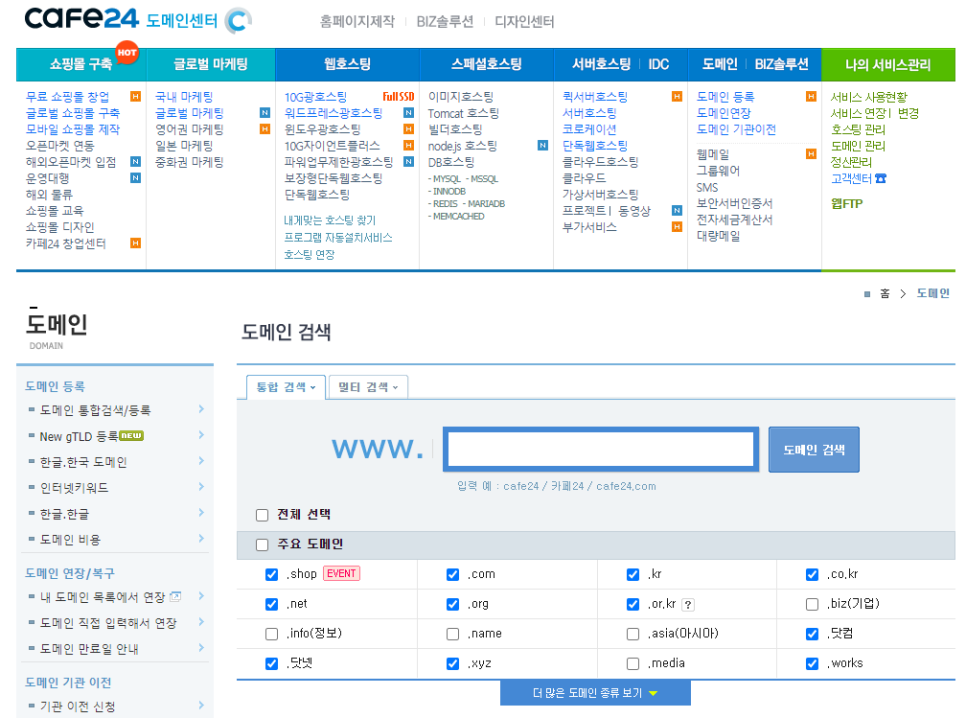Click the 홈 breadcrumb link

(885, 293)
